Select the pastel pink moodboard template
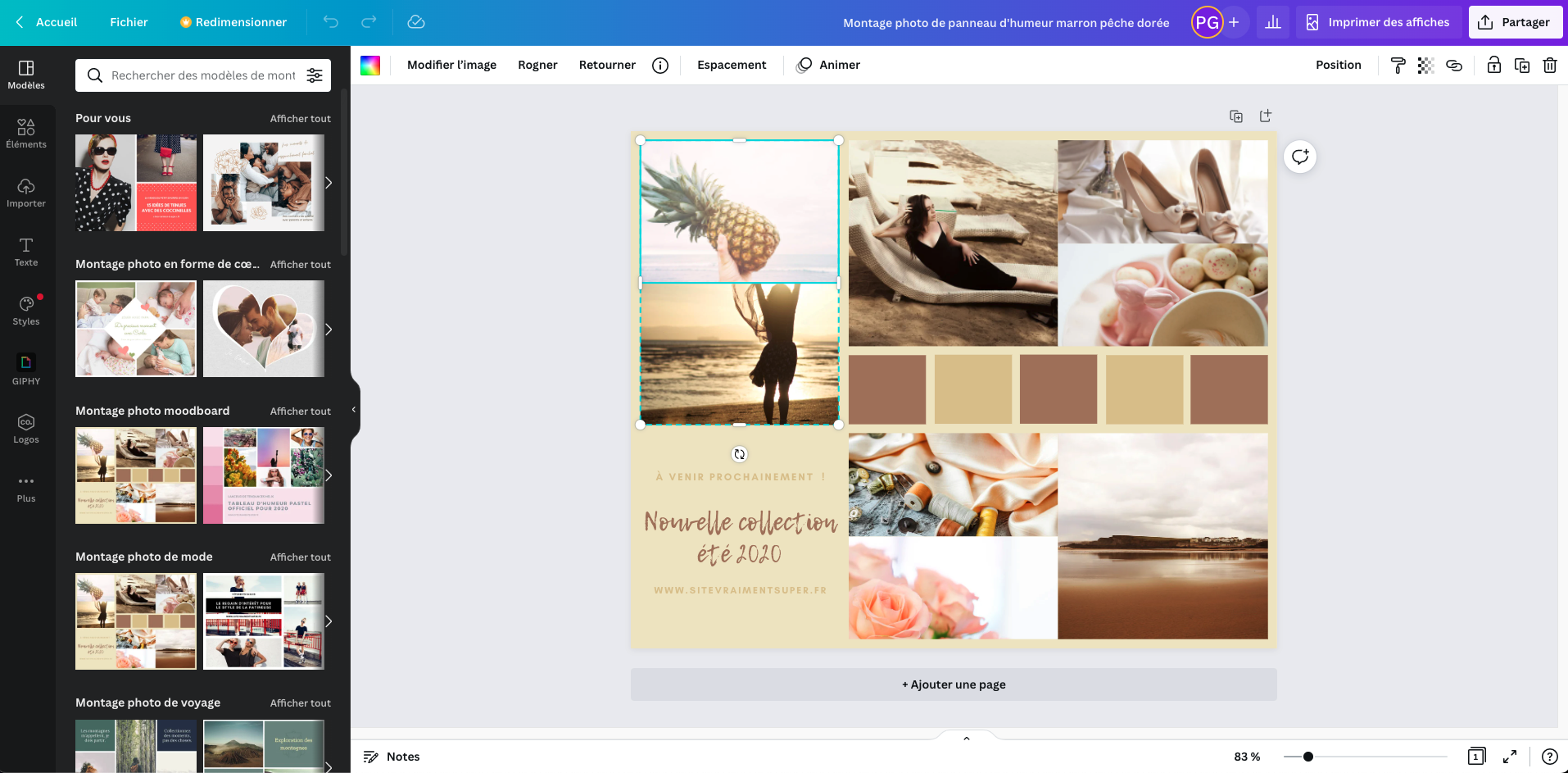1568x773 pixels. point(264,475)
